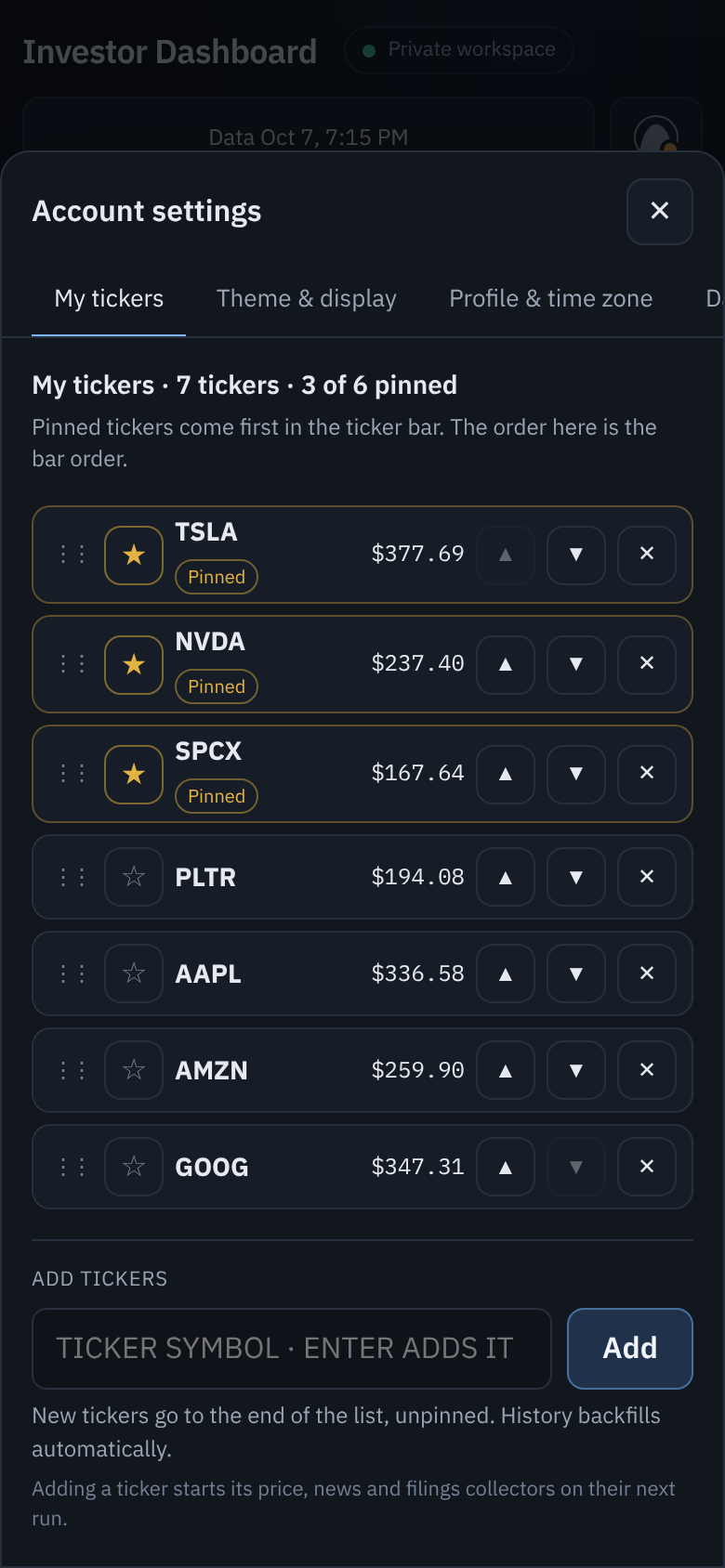Unpin TSLA using its filled star
Screen dimensions: 725x1568
coord(134,555)
